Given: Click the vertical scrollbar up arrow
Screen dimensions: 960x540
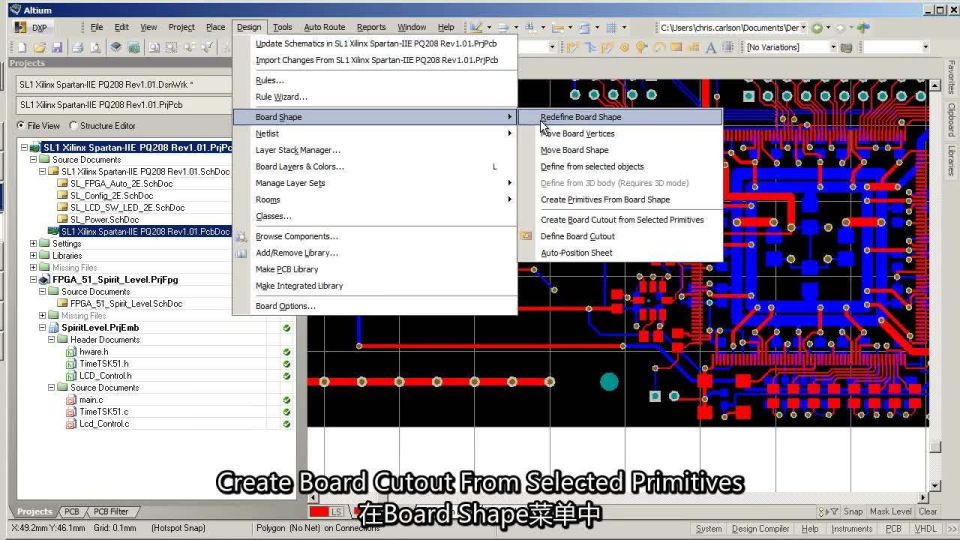Looking at the screenshot, I should coord(935,86).
